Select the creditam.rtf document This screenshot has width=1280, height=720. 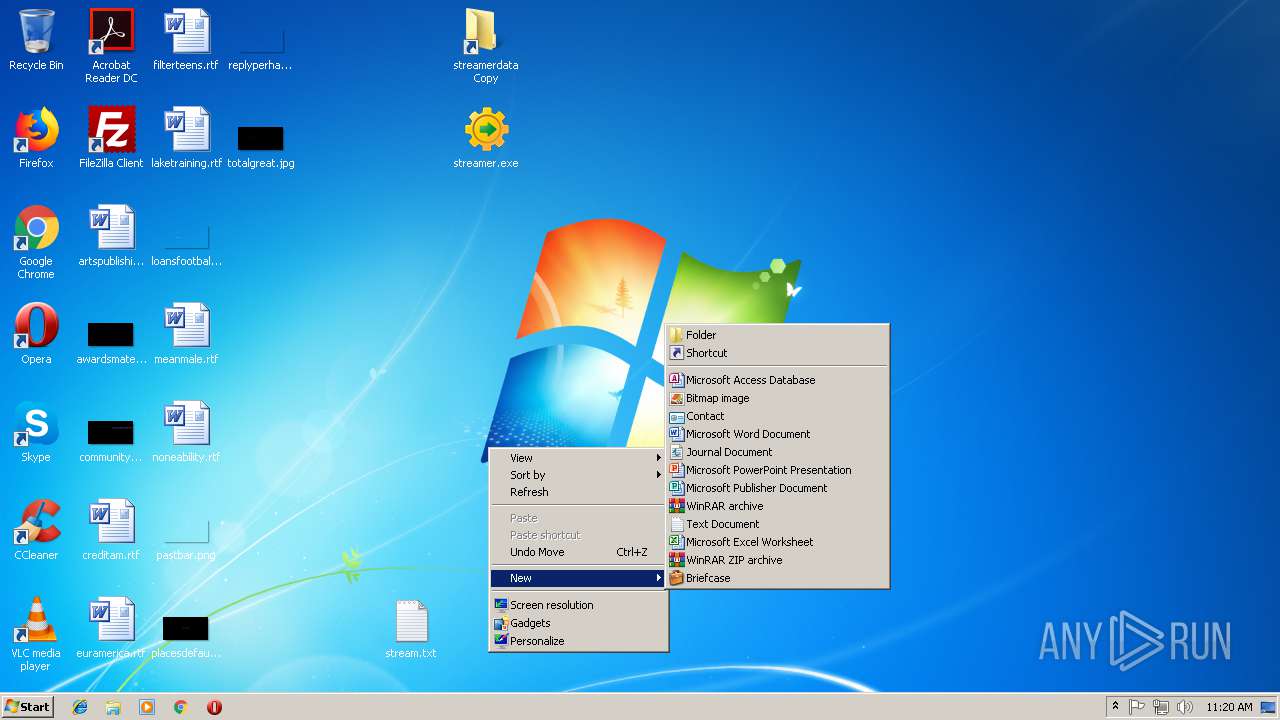[x=111, y=530]
